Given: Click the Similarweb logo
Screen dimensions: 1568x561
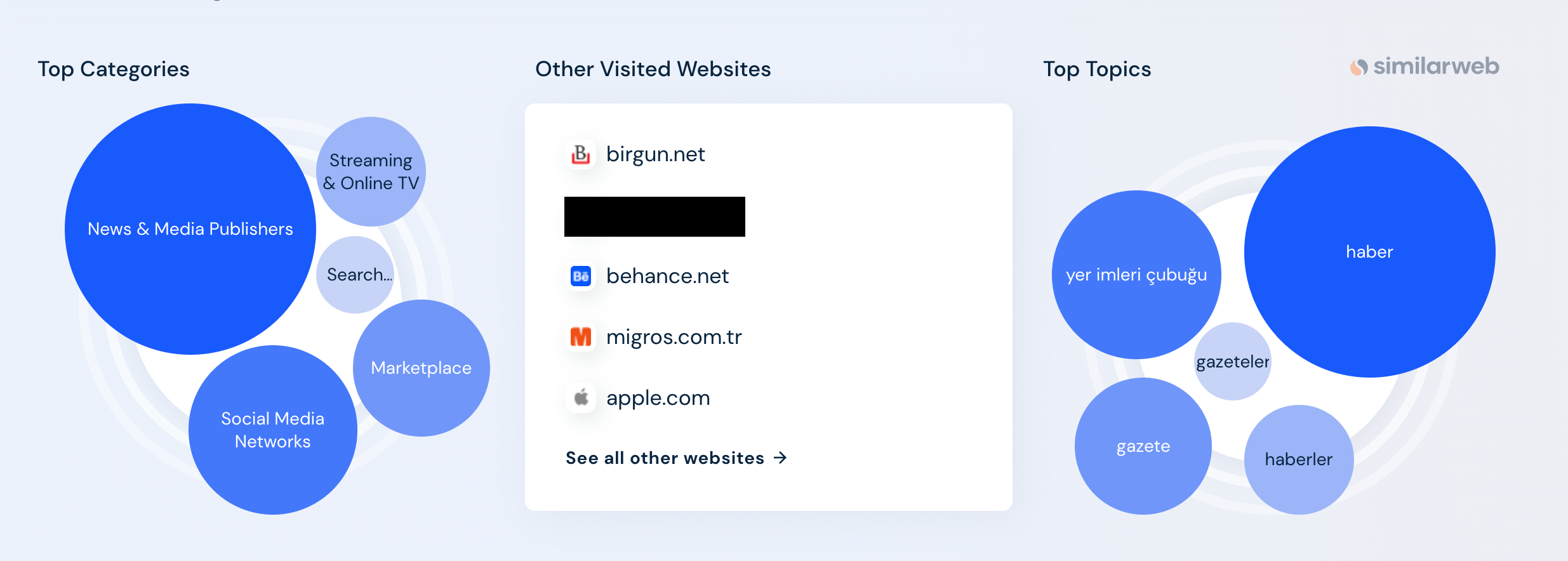Looking at the screenshot, I should (1425, 67).
